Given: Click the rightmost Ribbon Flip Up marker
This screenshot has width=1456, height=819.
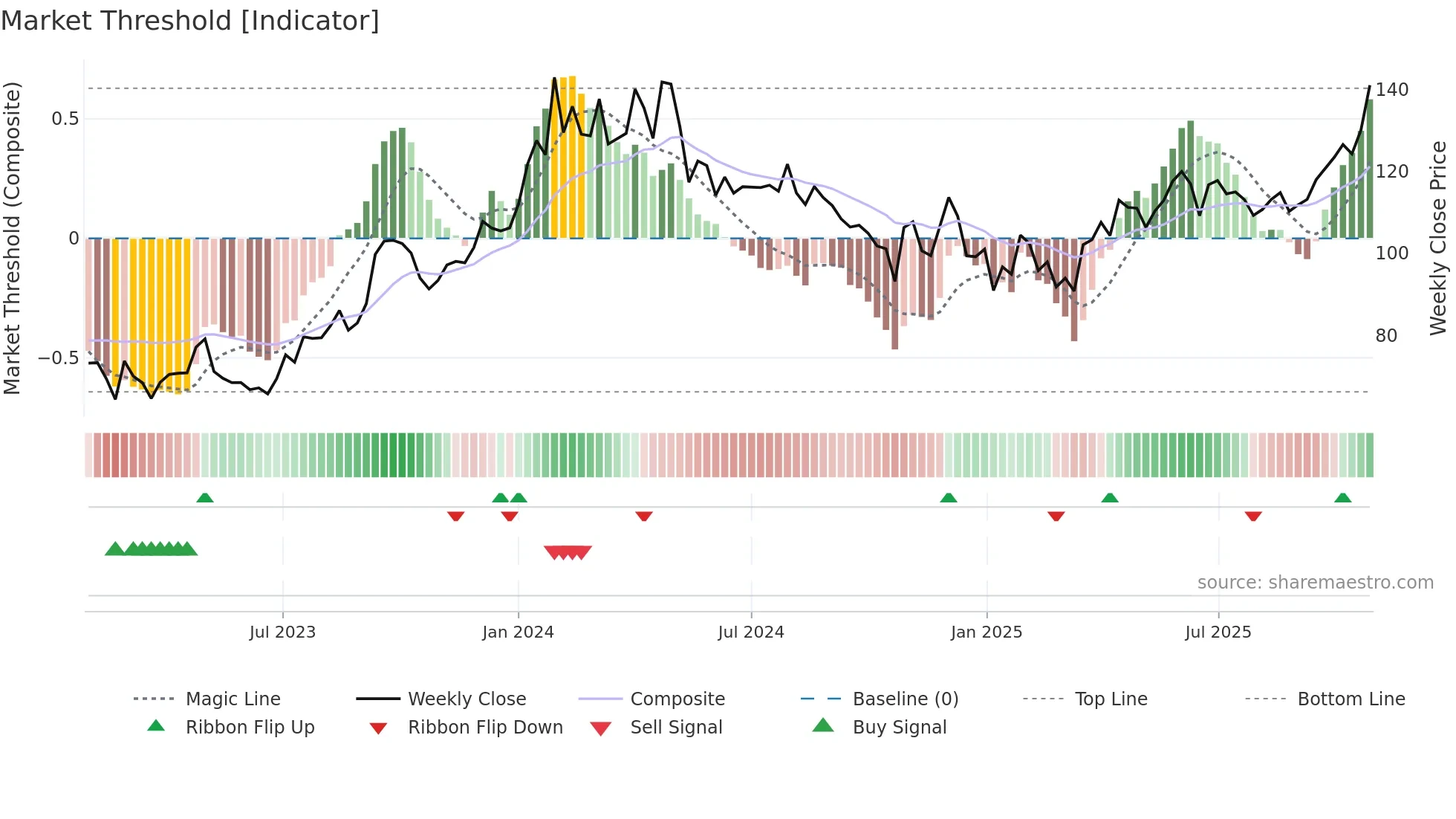Looking at the screenshot, I should click(1342, 498).
